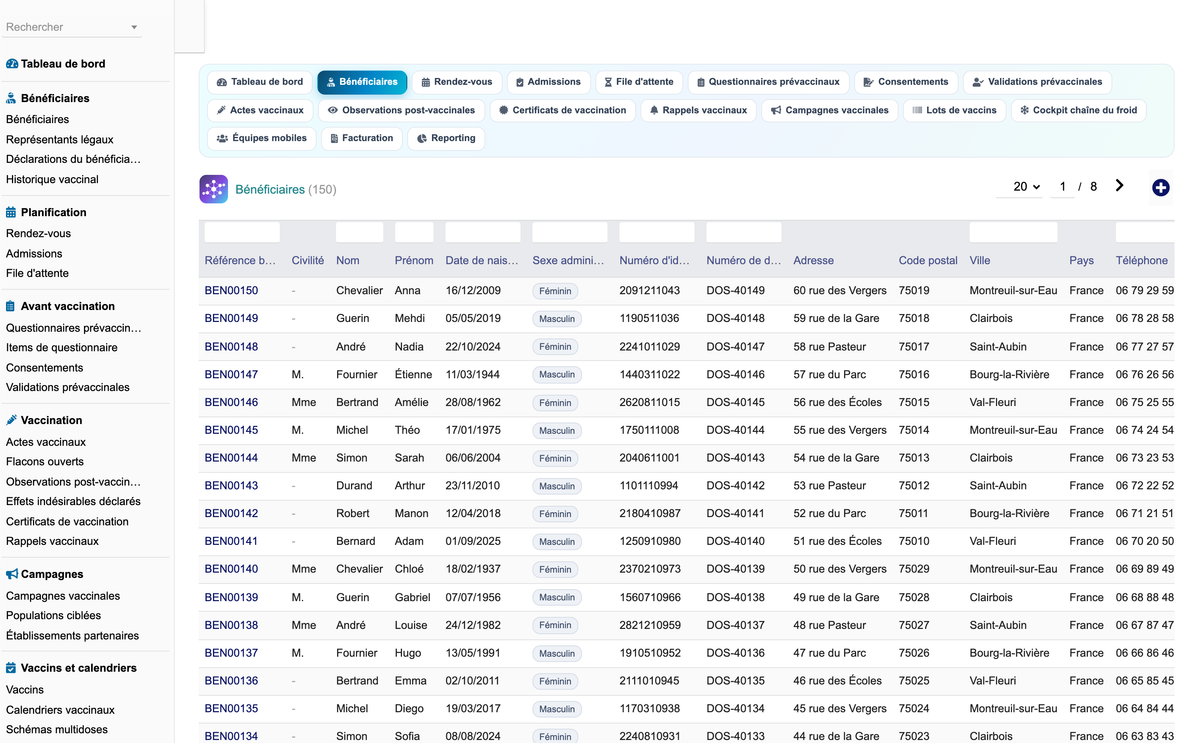Open Effets indésirables déclarés link
This screenshot has width=1200, height=743.
click(73, 501)
